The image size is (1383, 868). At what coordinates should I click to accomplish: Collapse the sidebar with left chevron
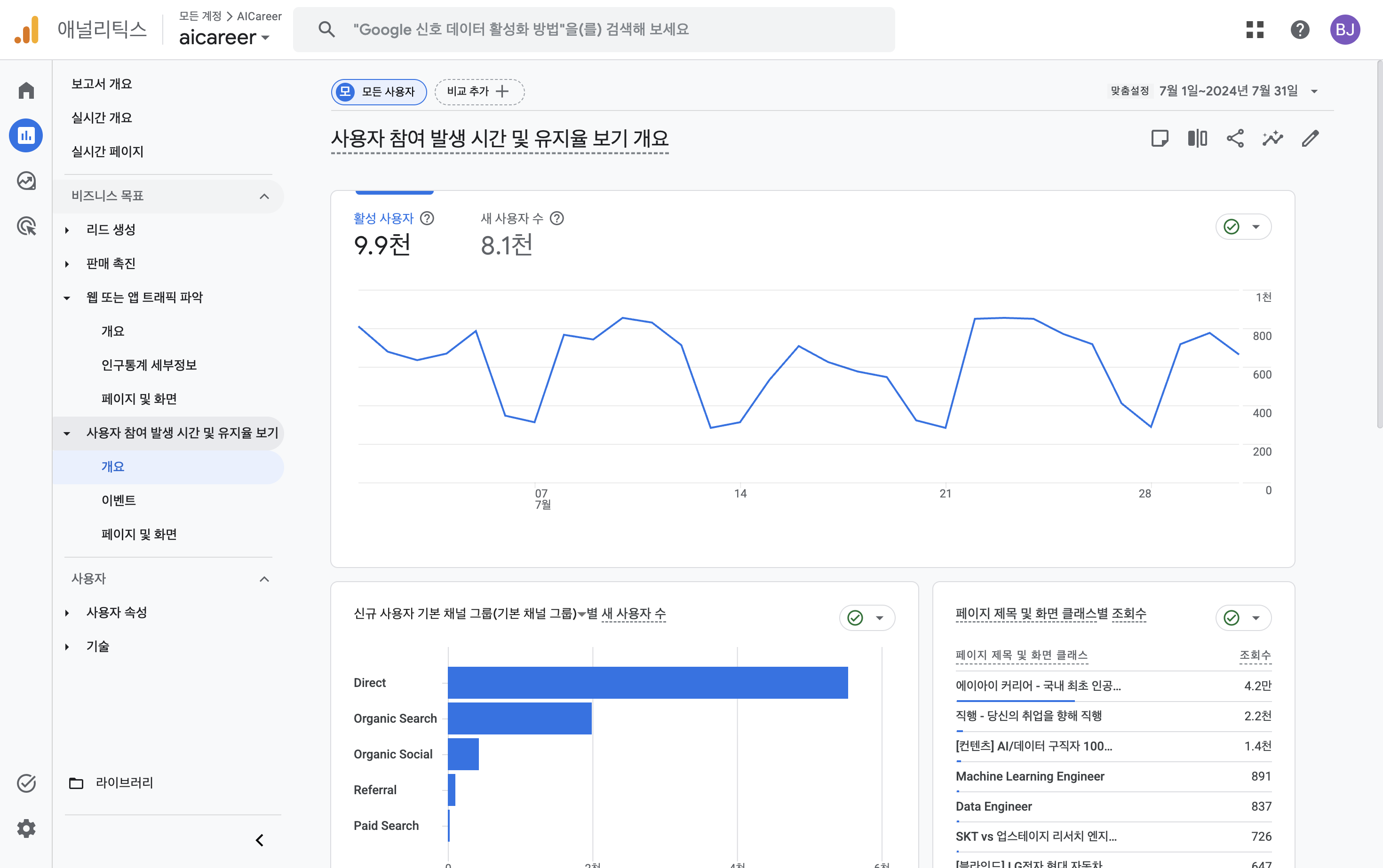(260, 840)
